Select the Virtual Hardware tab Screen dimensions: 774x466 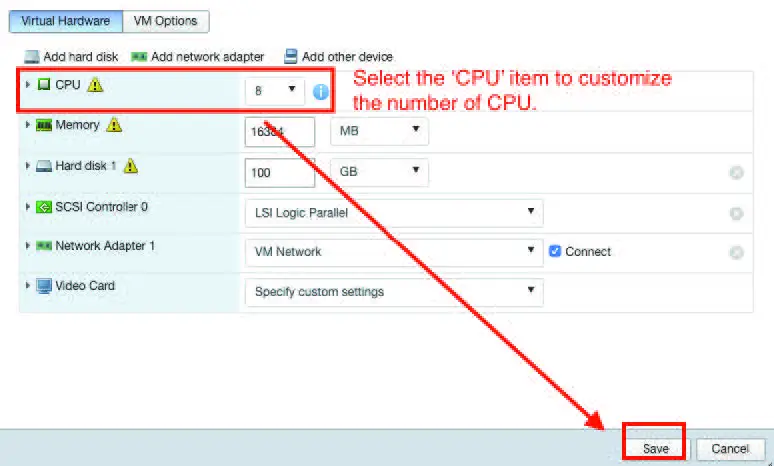(66, 21)
